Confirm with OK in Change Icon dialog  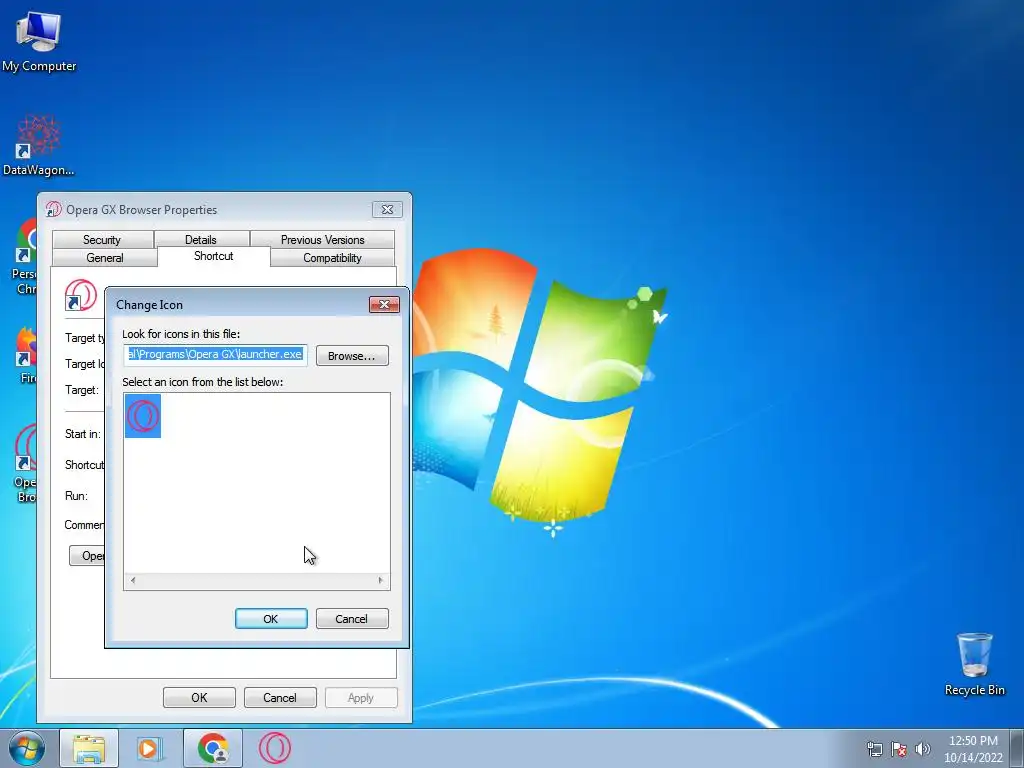271,618
